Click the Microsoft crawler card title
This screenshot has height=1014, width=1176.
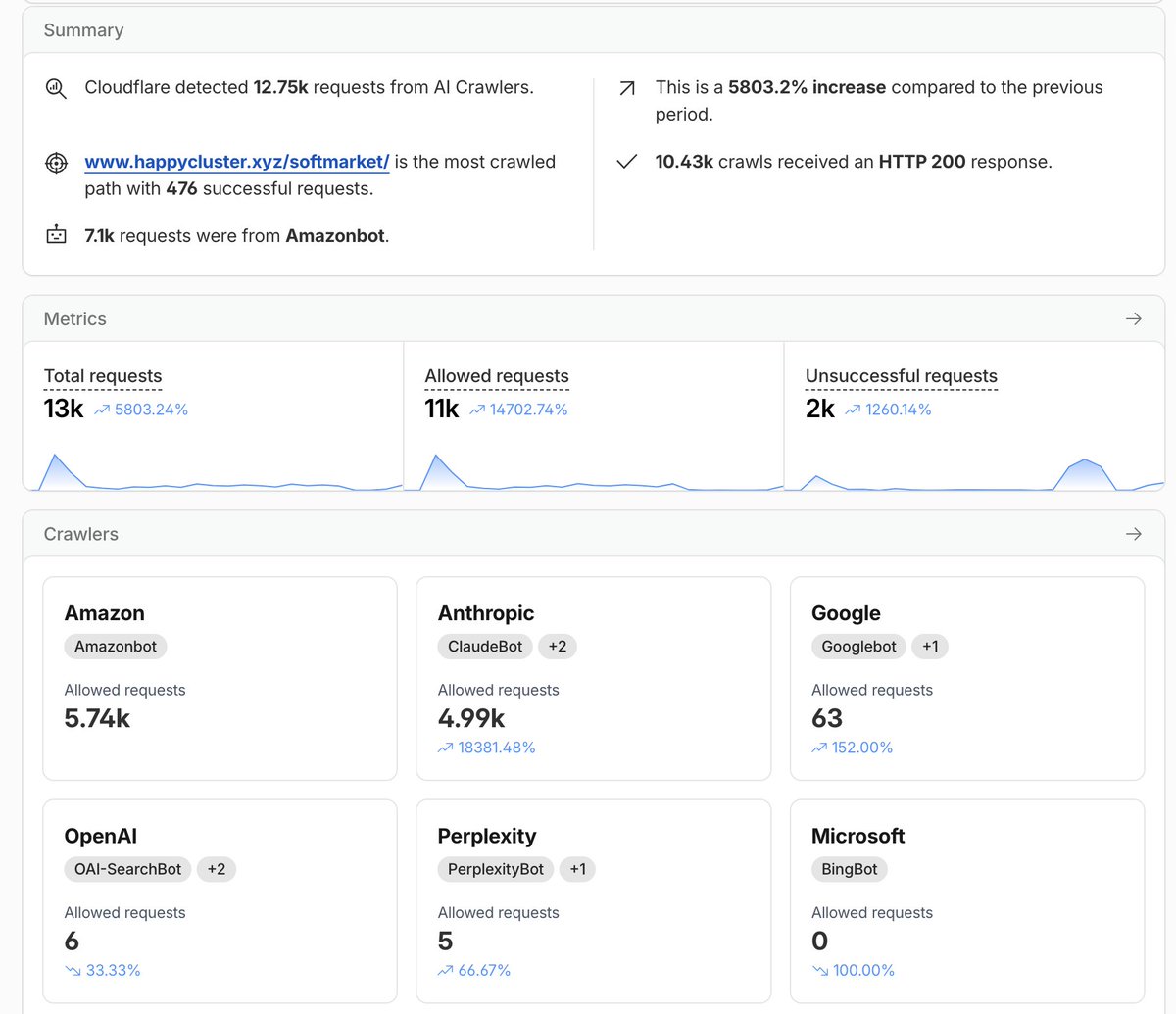[858, 836]
